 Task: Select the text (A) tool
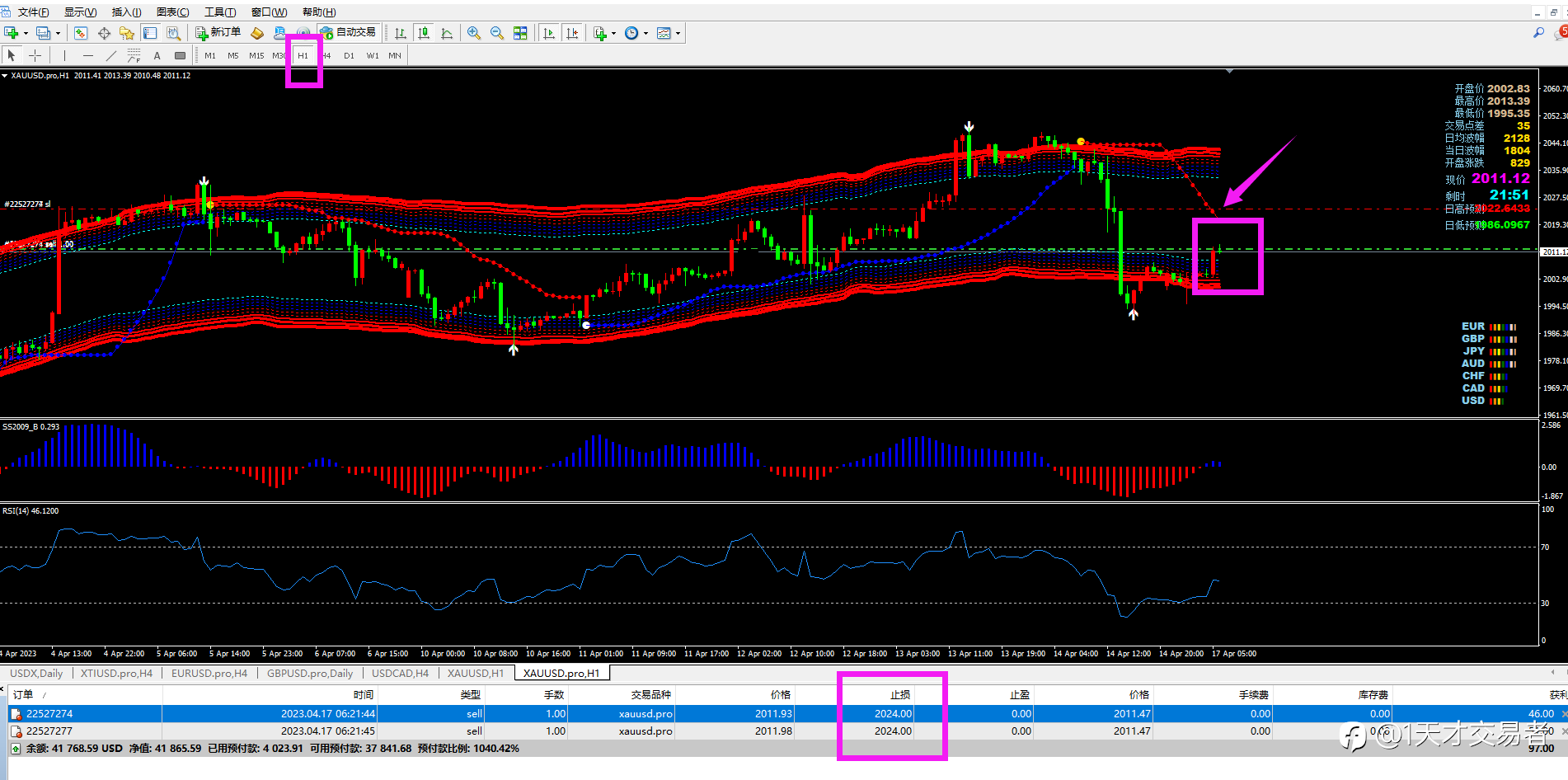coord(157,55)
